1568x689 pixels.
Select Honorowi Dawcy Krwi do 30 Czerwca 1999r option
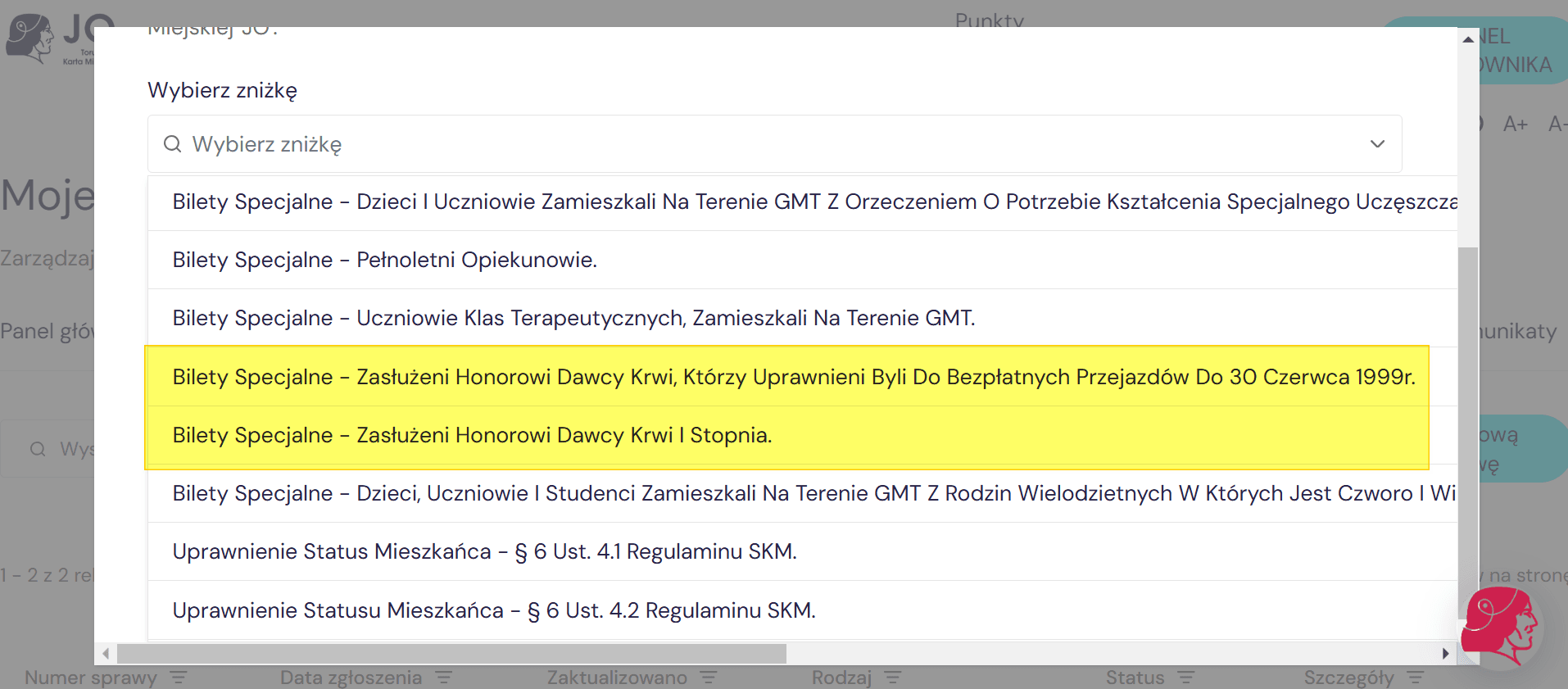pos(793,377)
